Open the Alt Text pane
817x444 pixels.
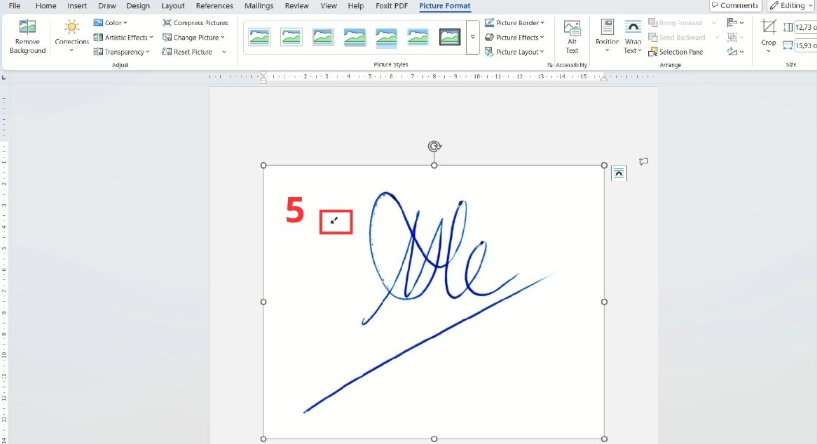tap(572, 36)
